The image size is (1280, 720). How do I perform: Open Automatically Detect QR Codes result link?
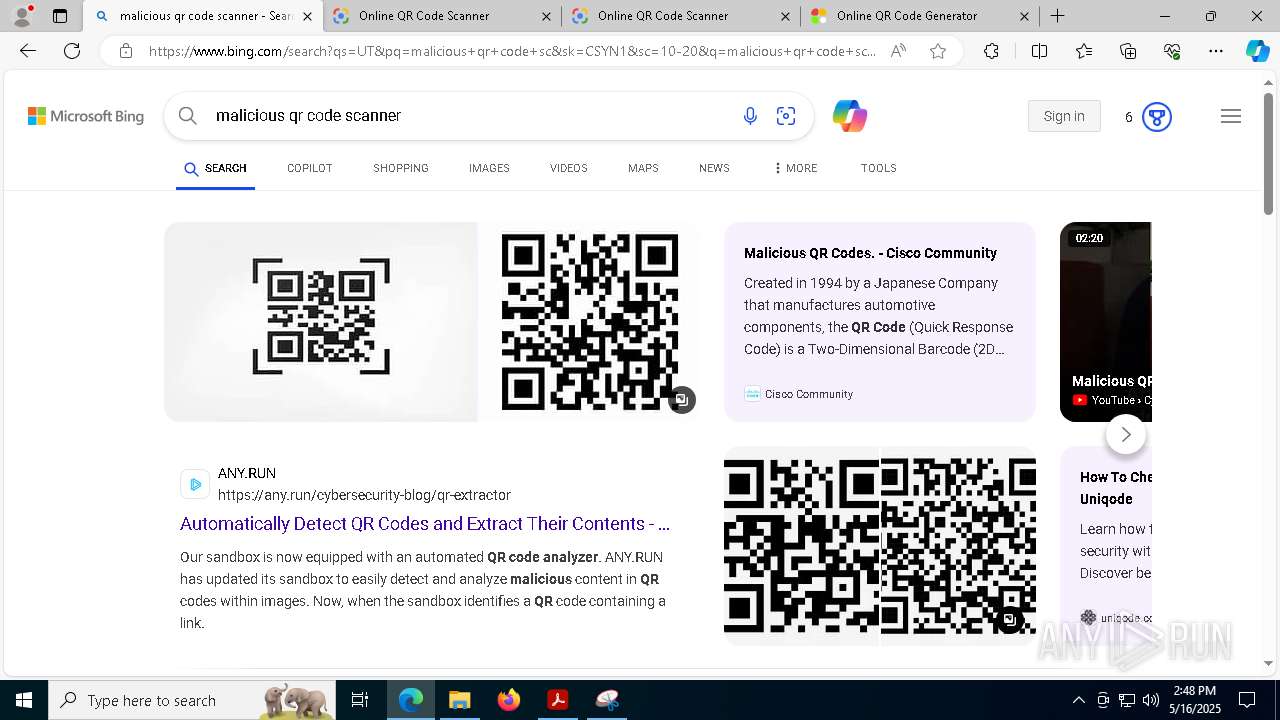425,523
